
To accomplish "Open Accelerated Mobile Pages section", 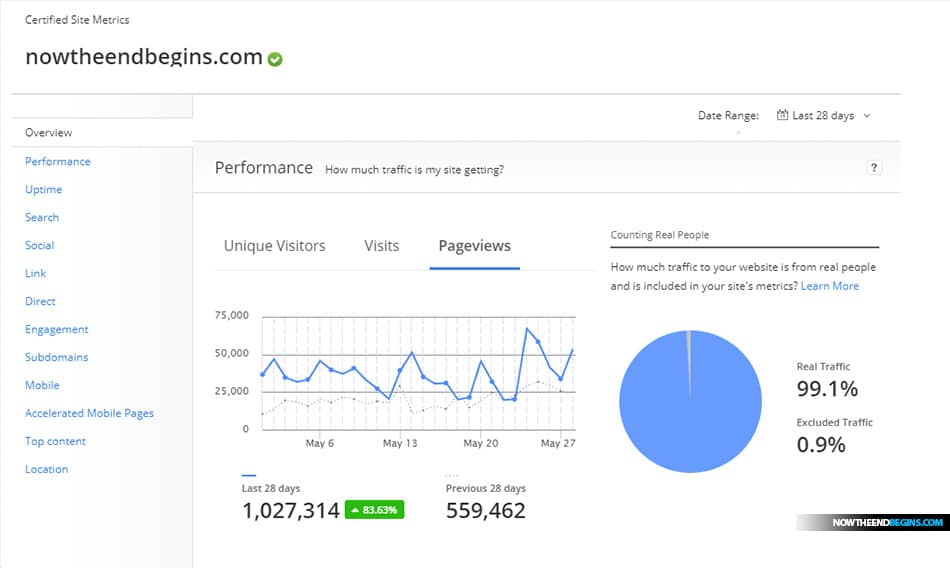I will pos(89,413).
